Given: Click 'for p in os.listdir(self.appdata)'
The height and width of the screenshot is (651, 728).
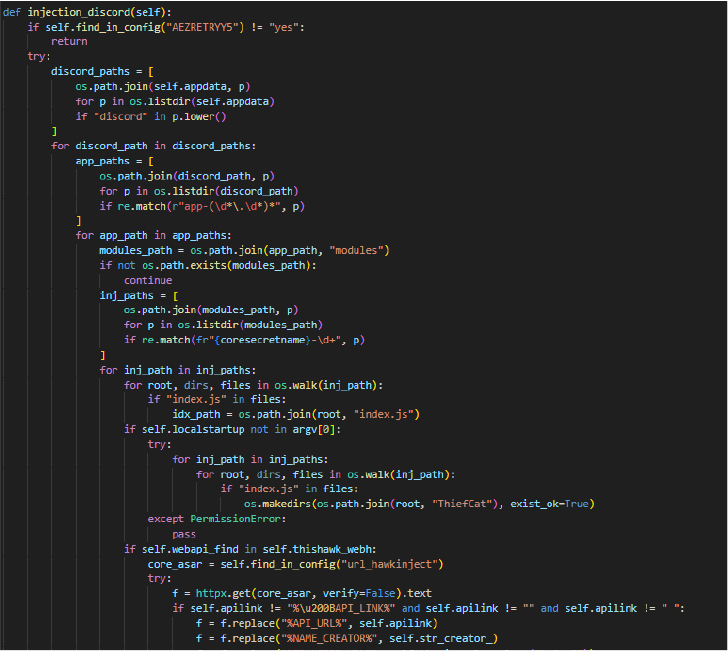Looking at the screenshot, I should click(x=175, y=102).
